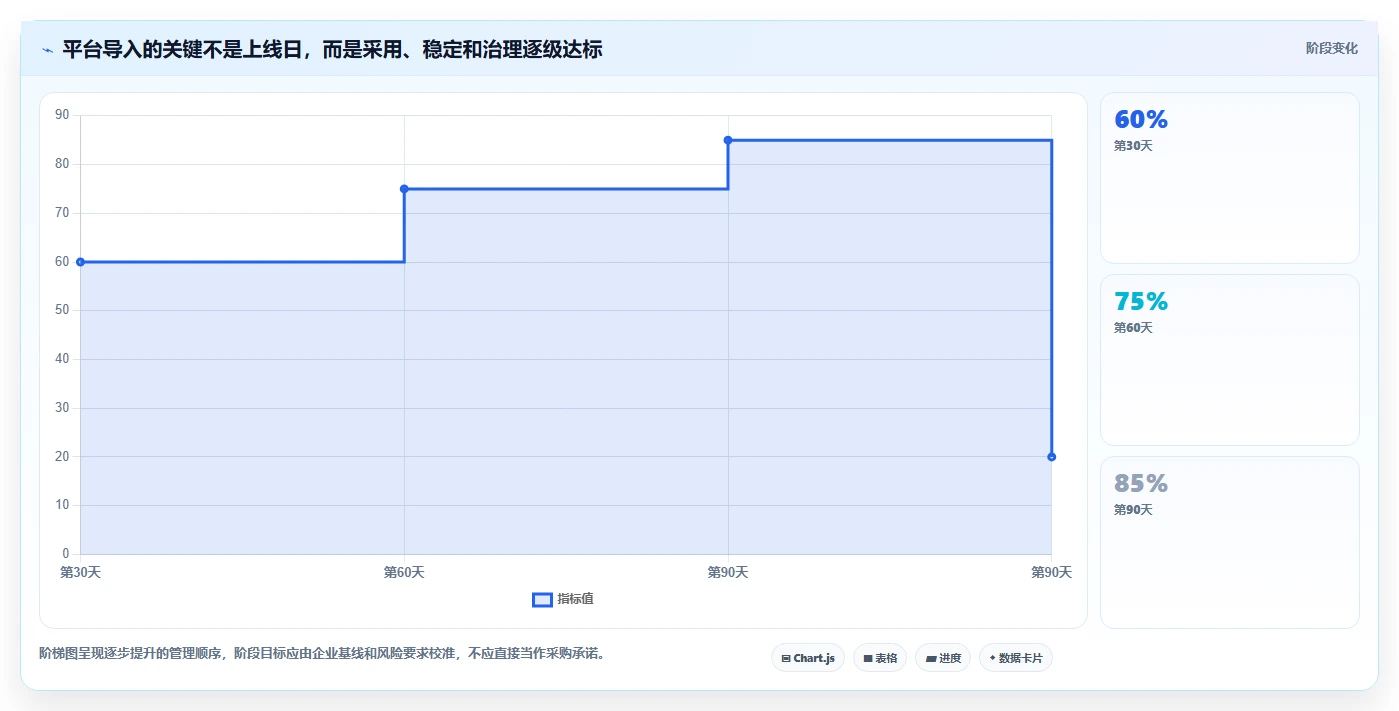Click the y-axis label 0
The height and width of the screenshot is (711, 1399).
65,554
